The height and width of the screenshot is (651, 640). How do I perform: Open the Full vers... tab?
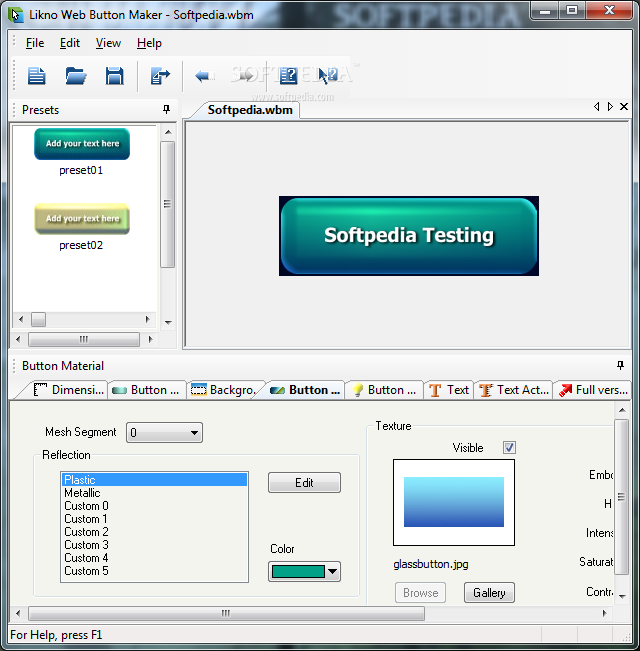pos(593,390)
